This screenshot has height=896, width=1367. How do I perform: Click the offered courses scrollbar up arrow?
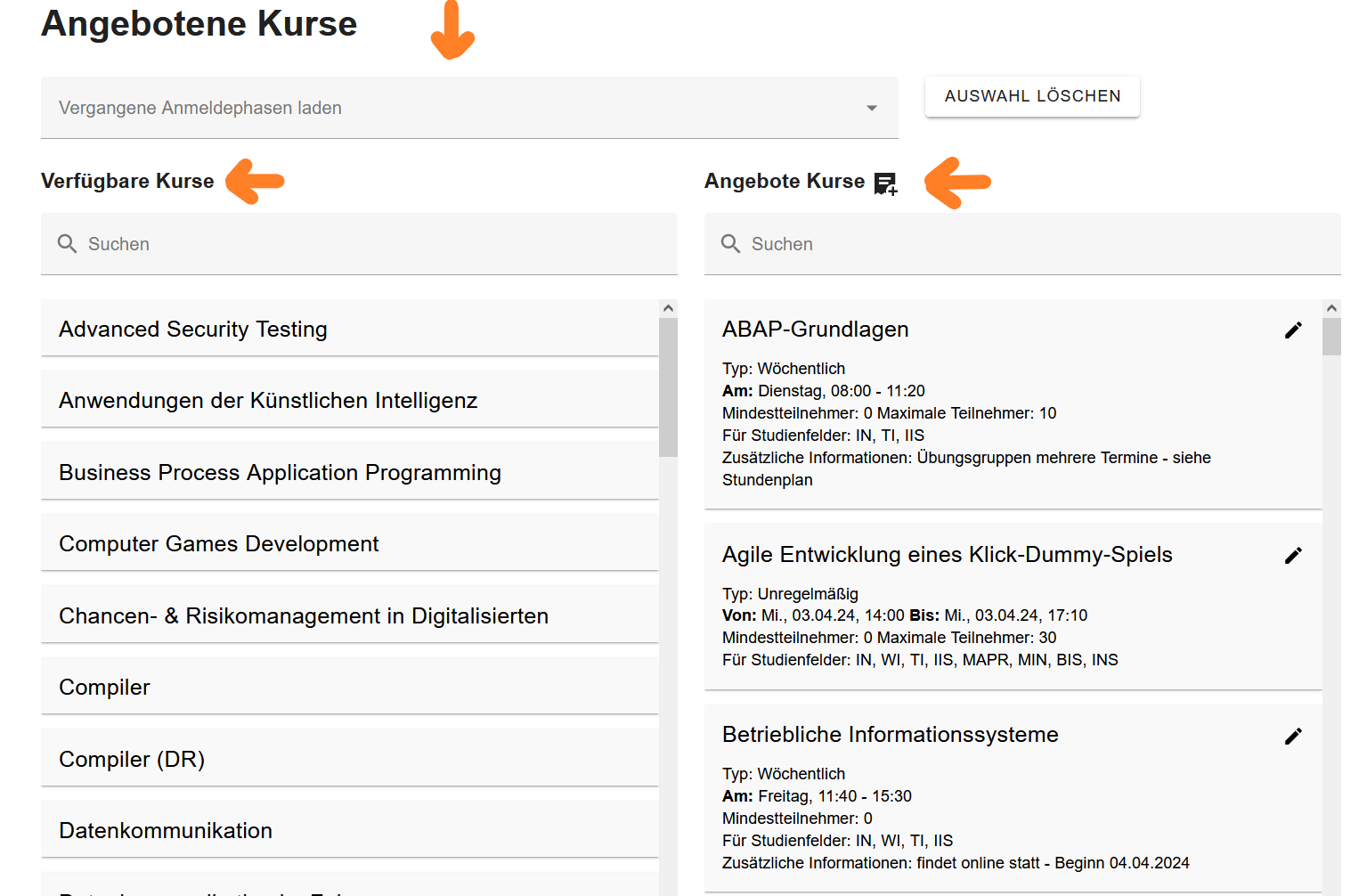coord(1331,308)
